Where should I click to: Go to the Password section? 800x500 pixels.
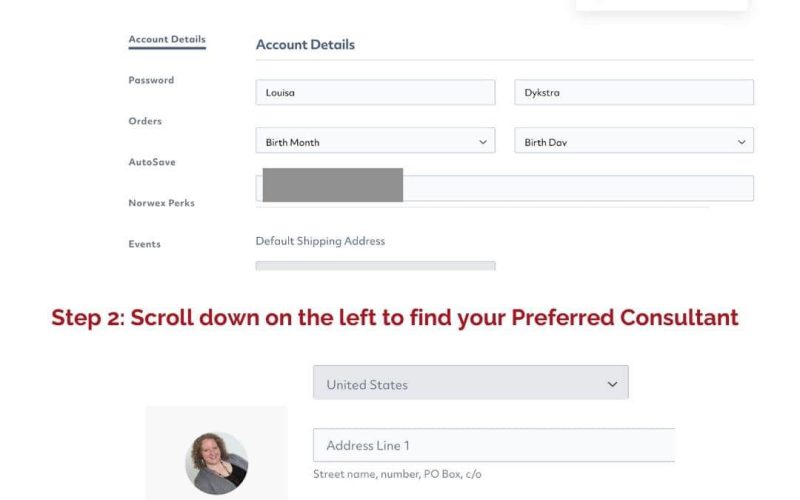[x=151, y=80]
